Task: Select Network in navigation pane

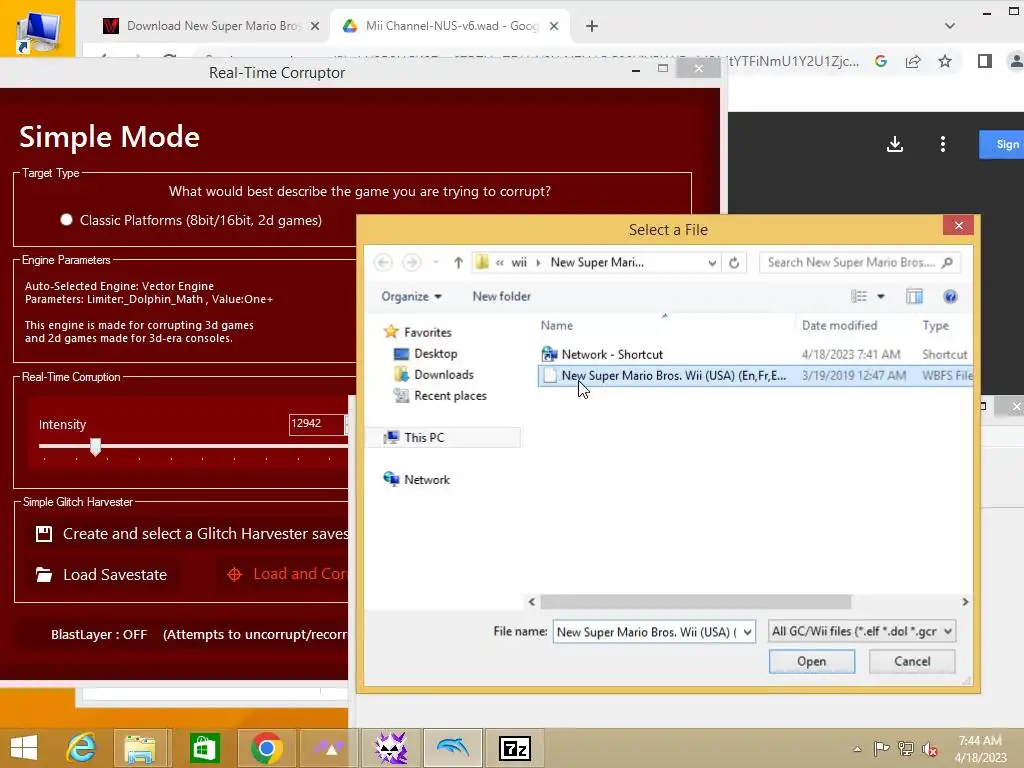Action: coord(426,480)
